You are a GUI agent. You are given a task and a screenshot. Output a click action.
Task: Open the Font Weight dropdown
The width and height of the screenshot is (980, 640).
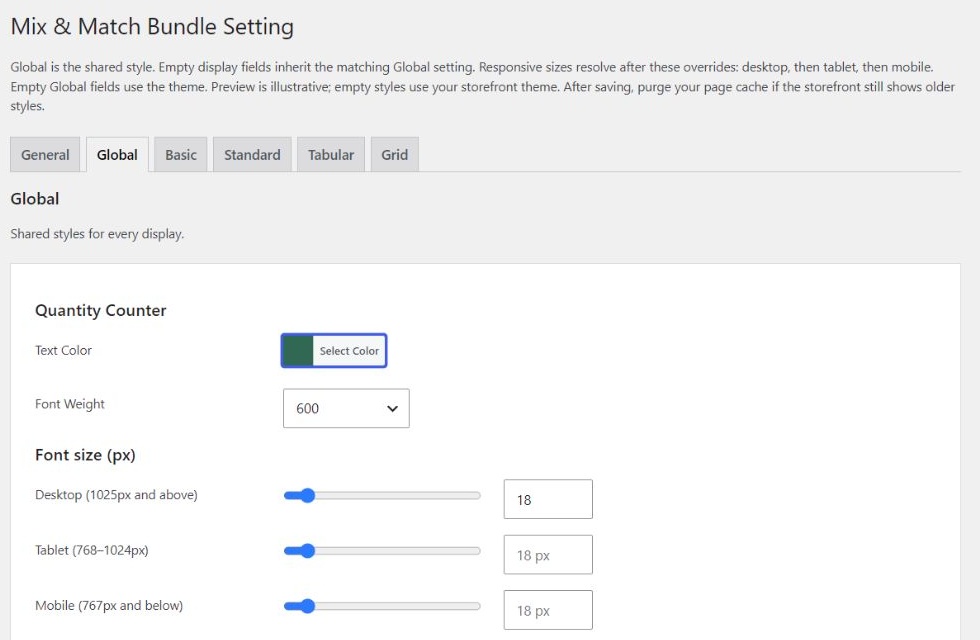346,408
